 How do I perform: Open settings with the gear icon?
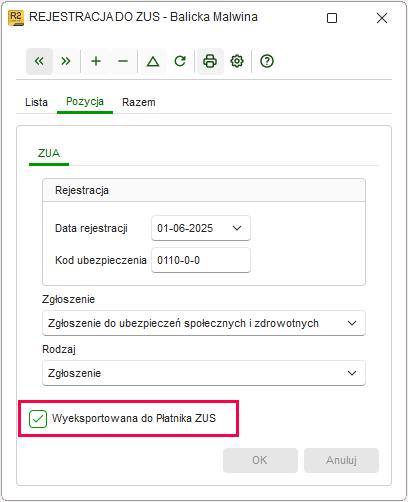click(237, 61)
